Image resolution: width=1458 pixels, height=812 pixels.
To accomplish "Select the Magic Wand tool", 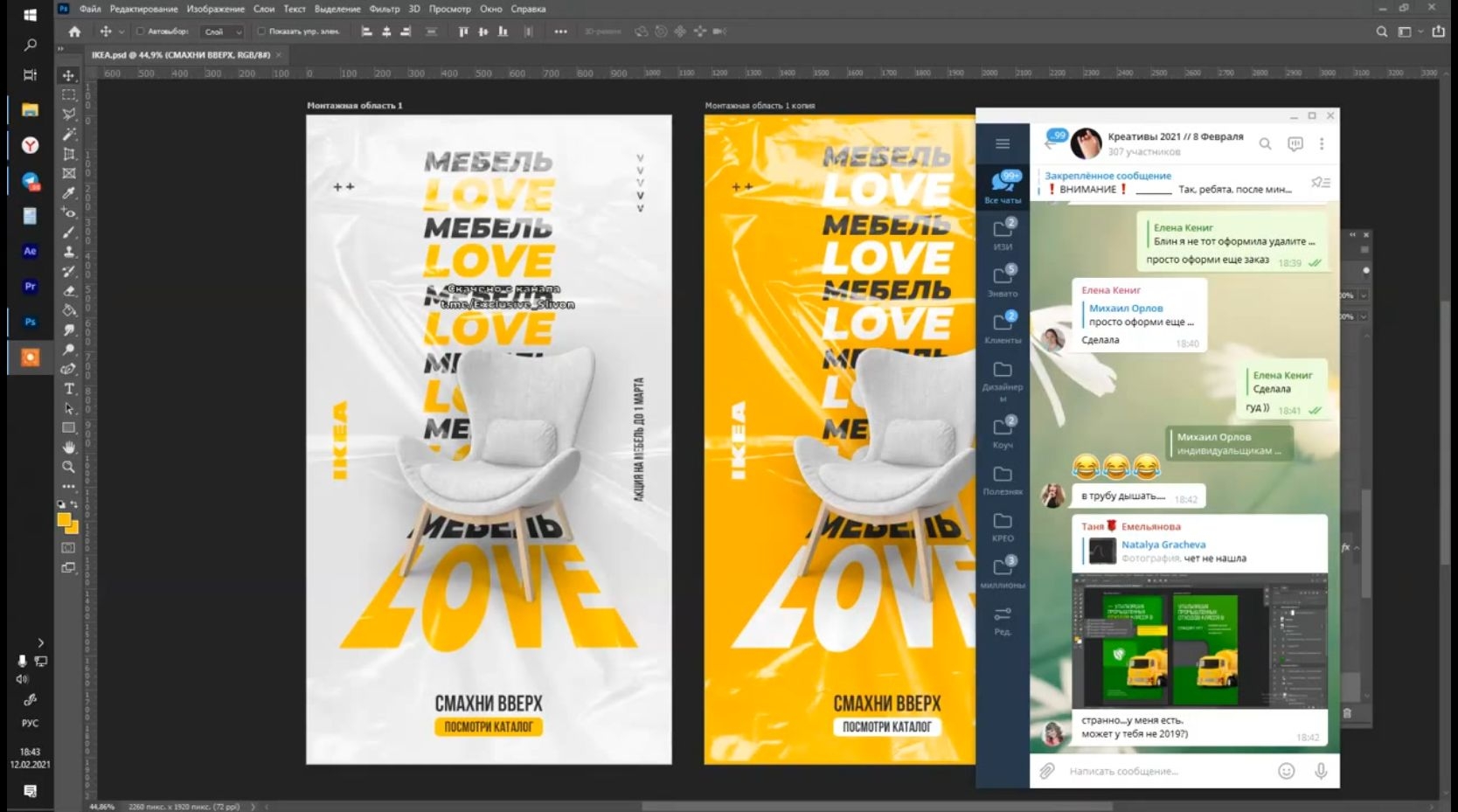I will (69, 134).
